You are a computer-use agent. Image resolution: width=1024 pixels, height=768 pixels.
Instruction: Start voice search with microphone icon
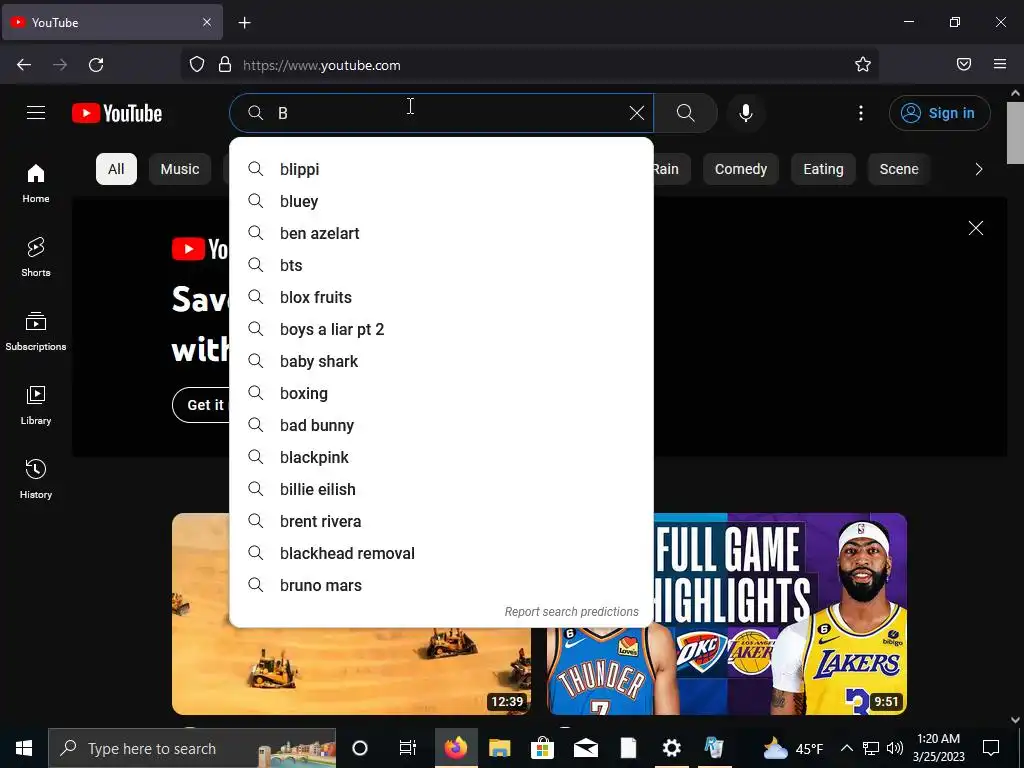(x=746, y=113)
